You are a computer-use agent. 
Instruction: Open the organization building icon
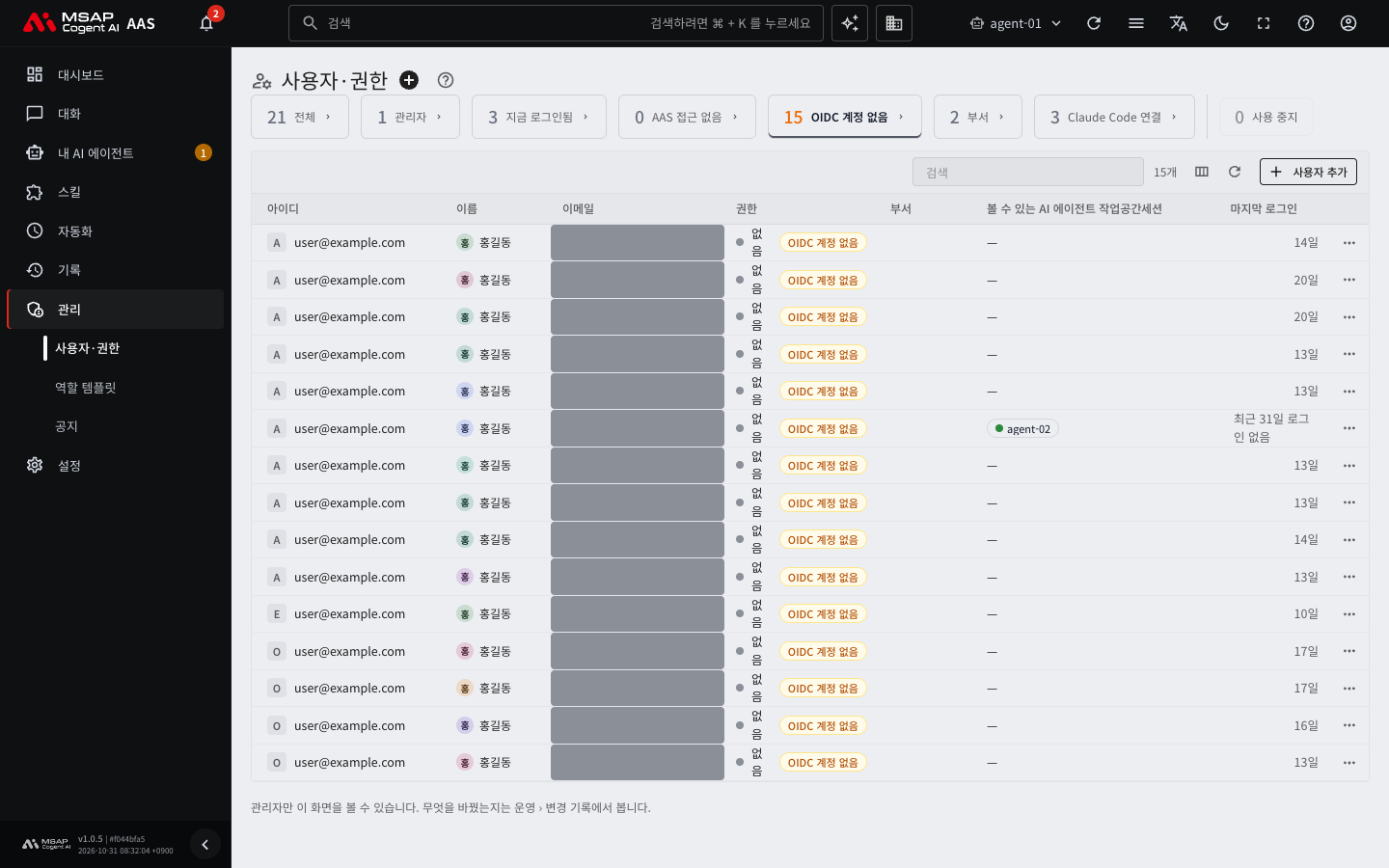point(894,23)
